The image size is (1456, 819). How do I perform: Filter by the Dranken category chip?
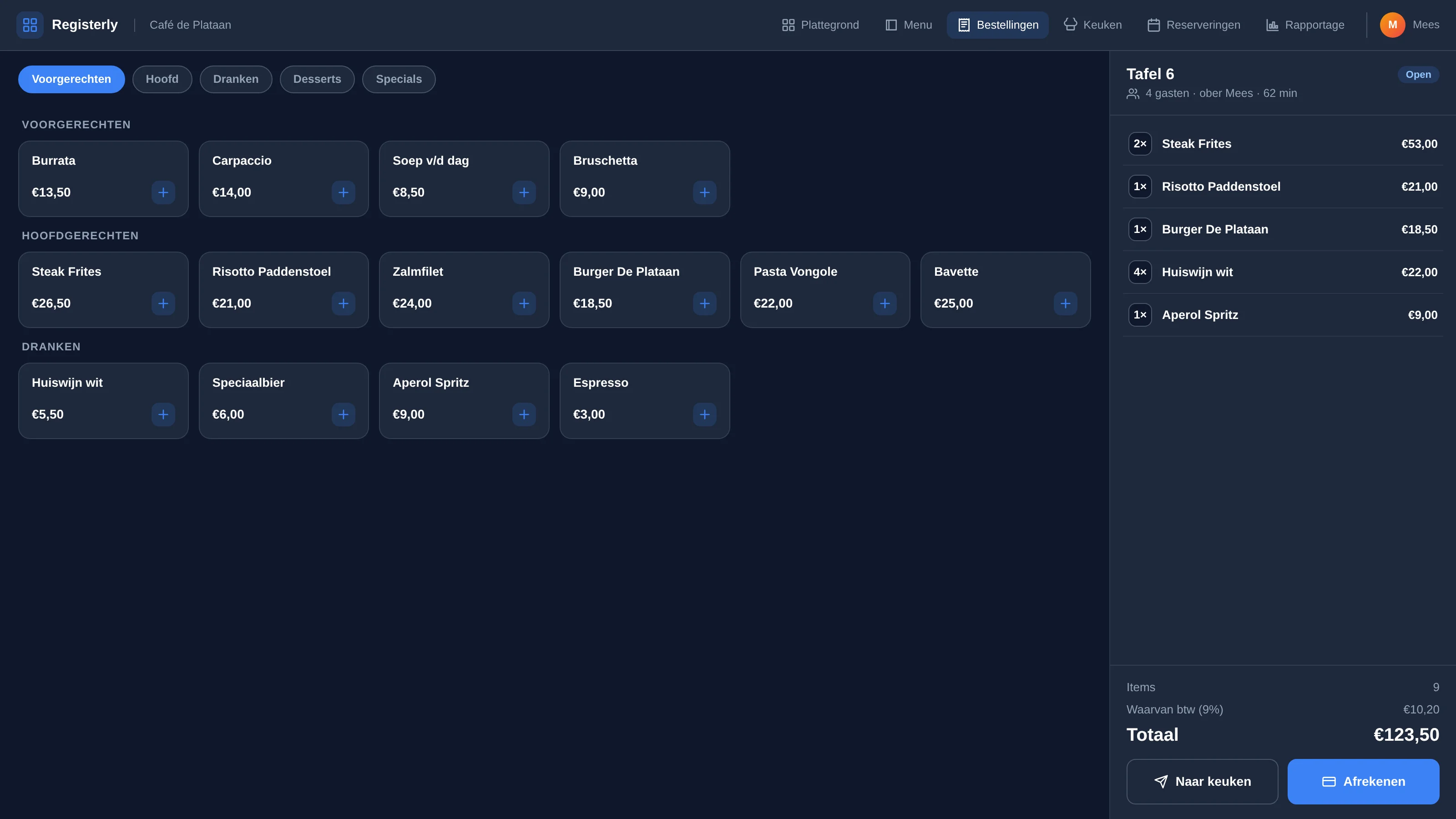tap(236, 79)
